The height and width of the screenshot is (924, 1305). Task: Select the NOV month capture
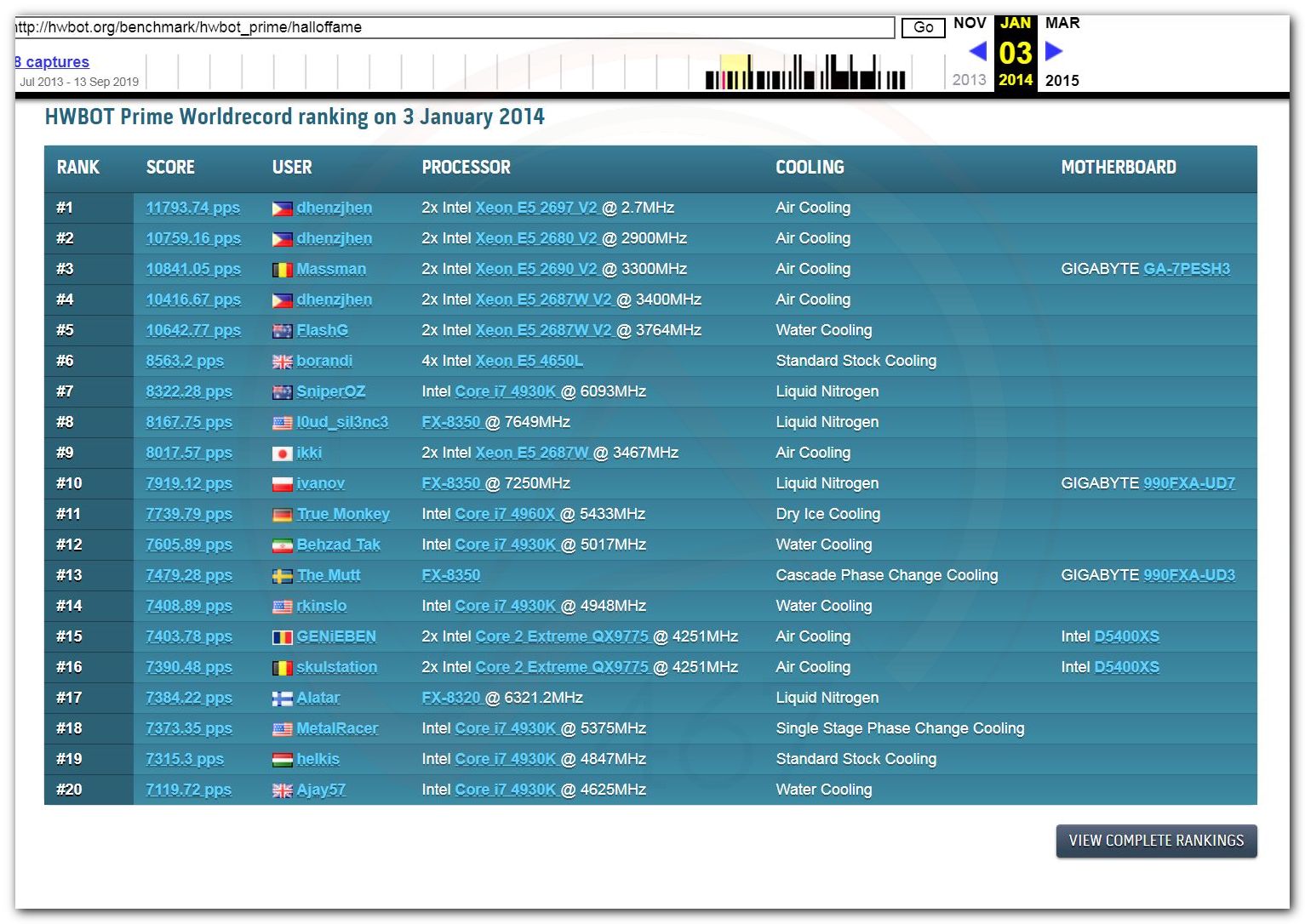click(970, 23)
